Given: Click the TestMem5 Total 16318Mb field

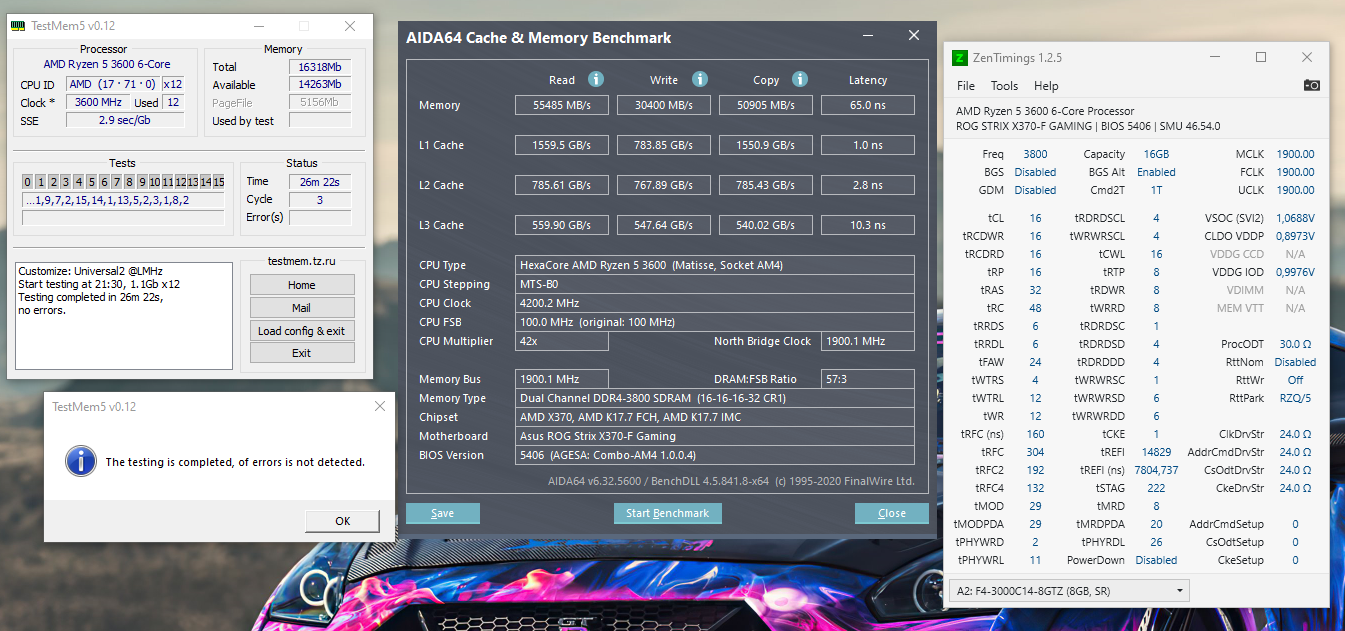Looking at the screenshot, I should tap(320, 67).
